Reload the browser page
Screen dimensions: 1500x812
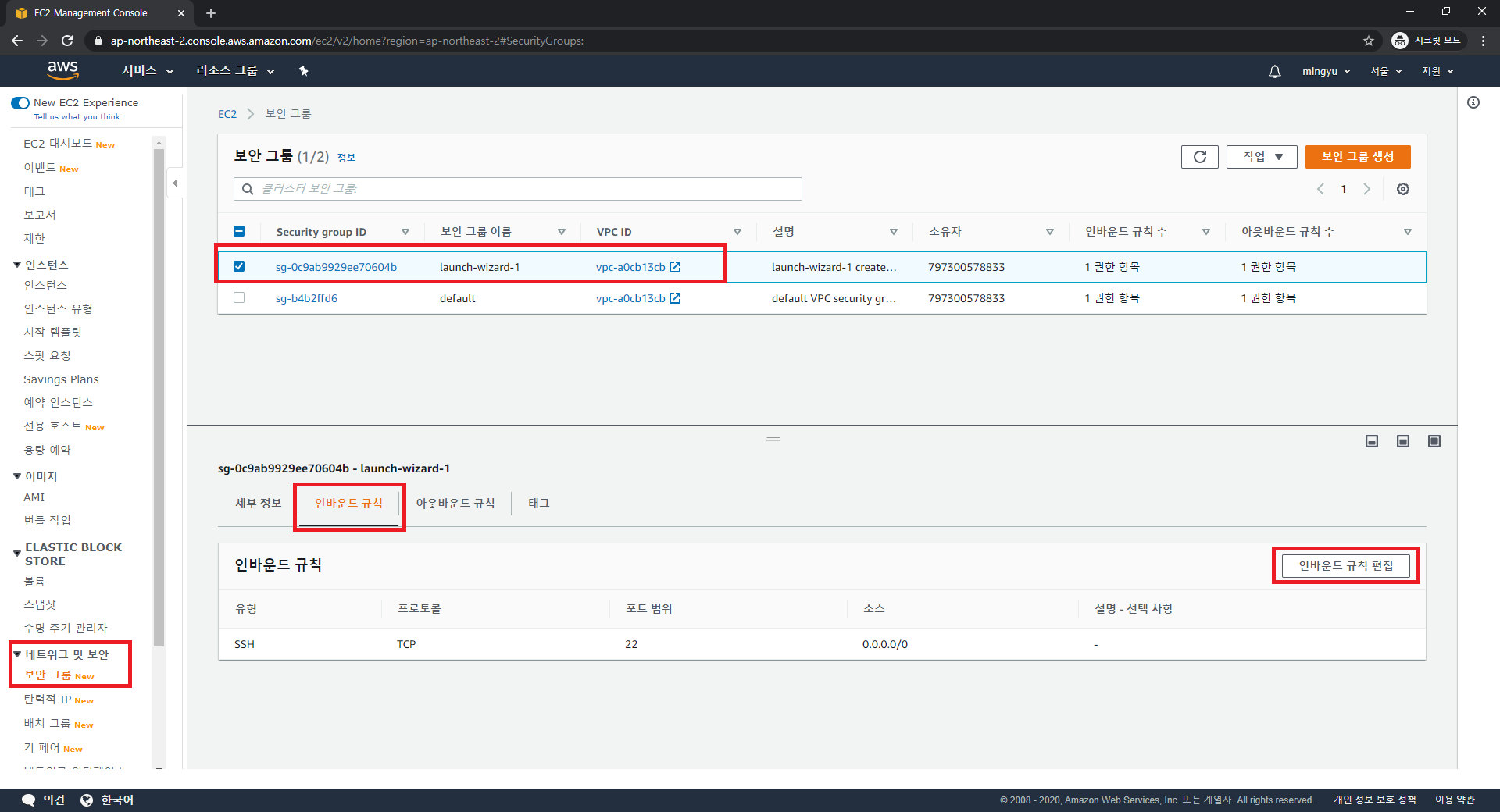tap(67, 41)
